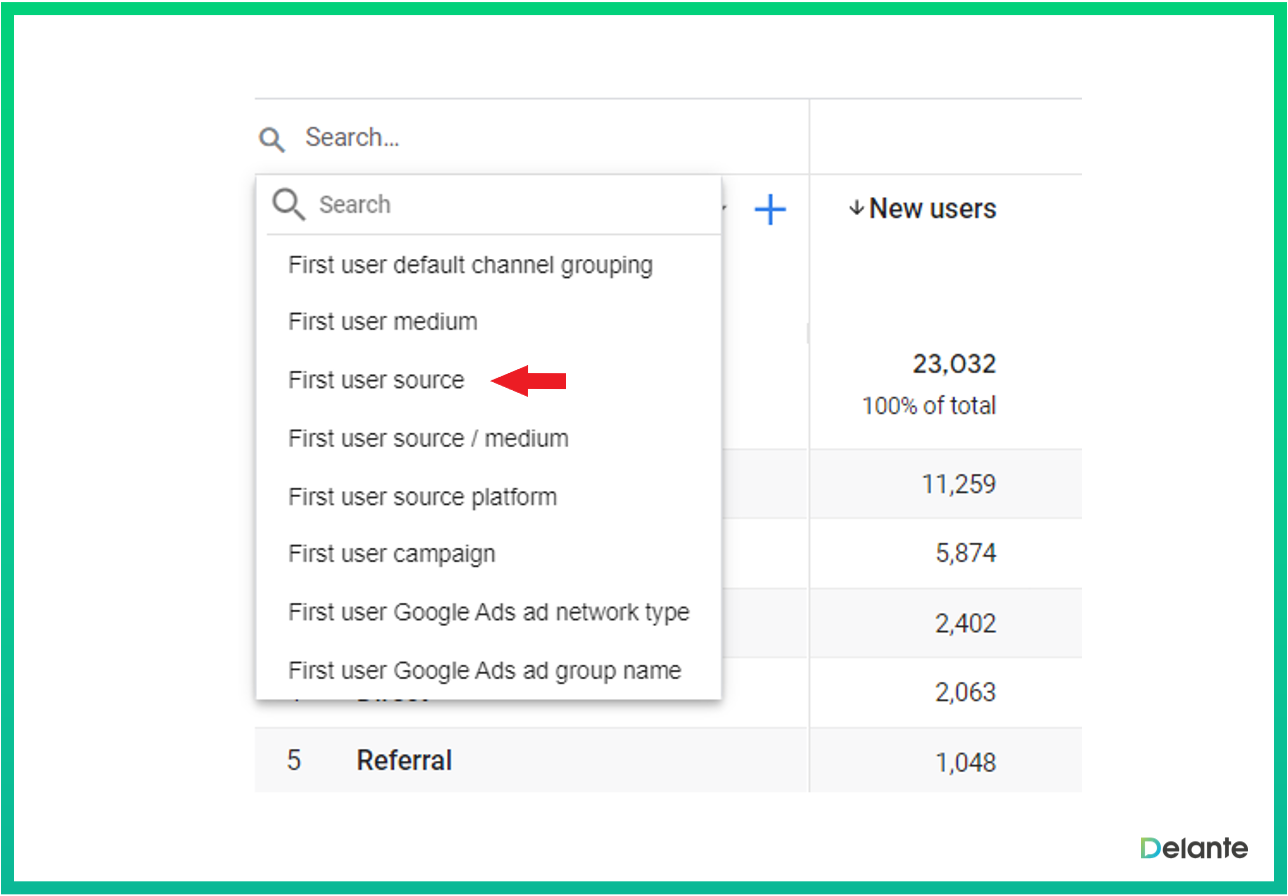Pick First user source / medium
The height and width of the screenshot is (896, 1288).
coord(428,438)
